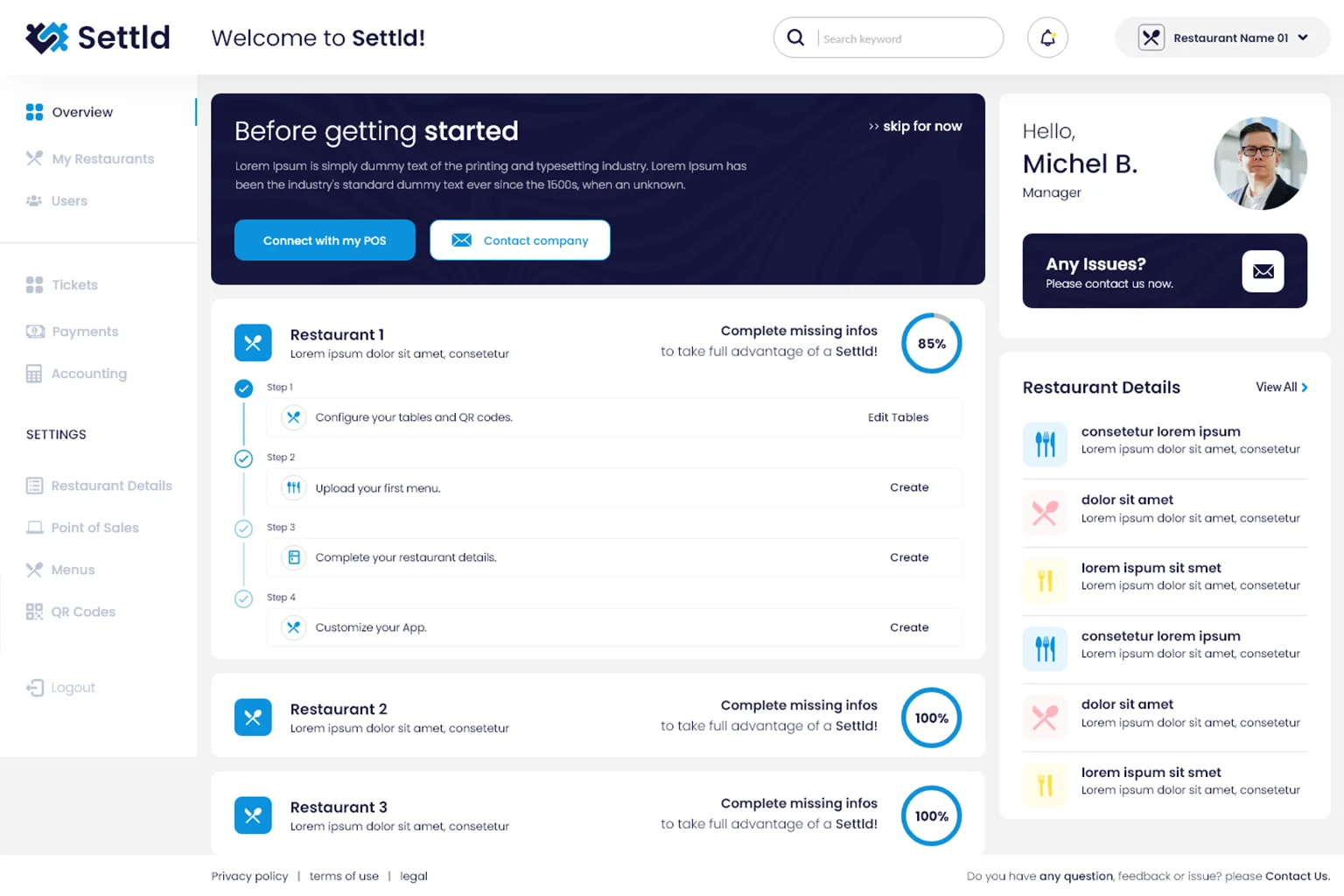Click the Configure tables step icon

[294, 417]
